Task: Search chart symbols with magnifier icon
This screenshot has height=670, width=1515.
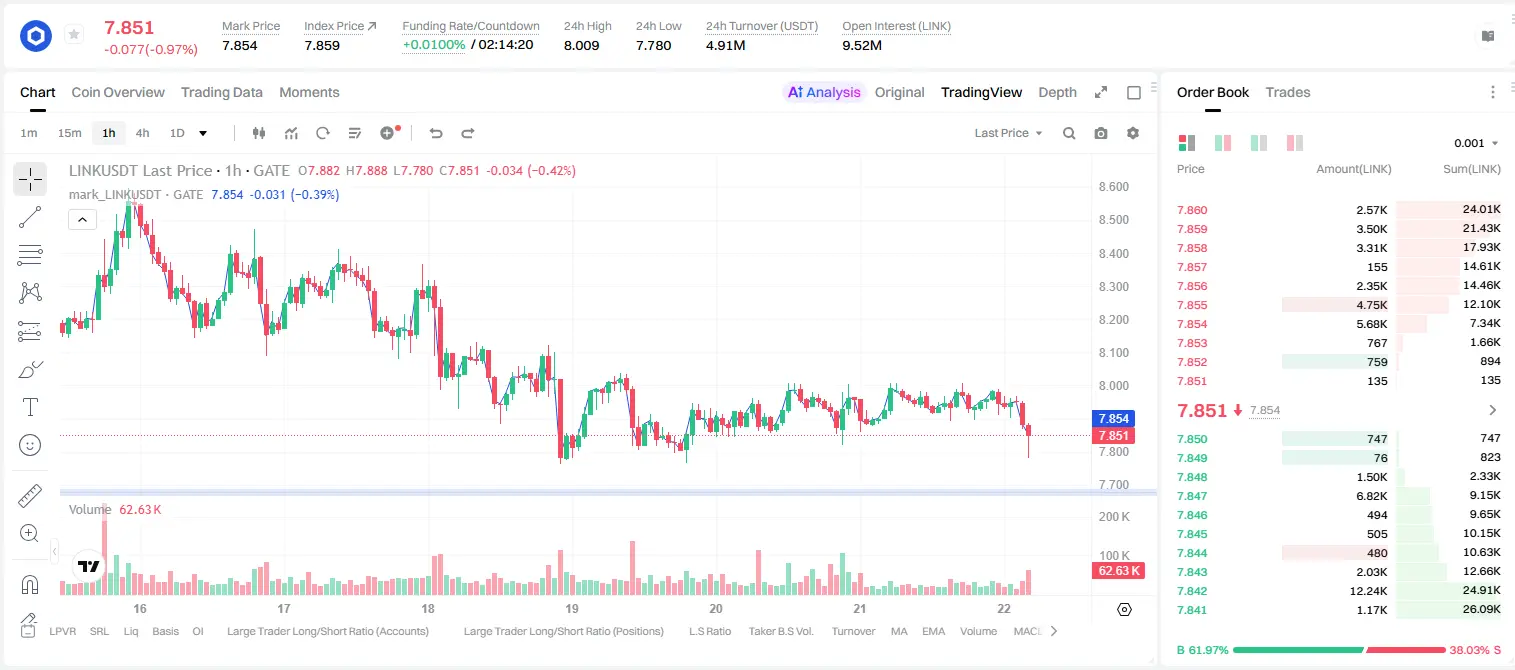Action: click(1069, 133)
